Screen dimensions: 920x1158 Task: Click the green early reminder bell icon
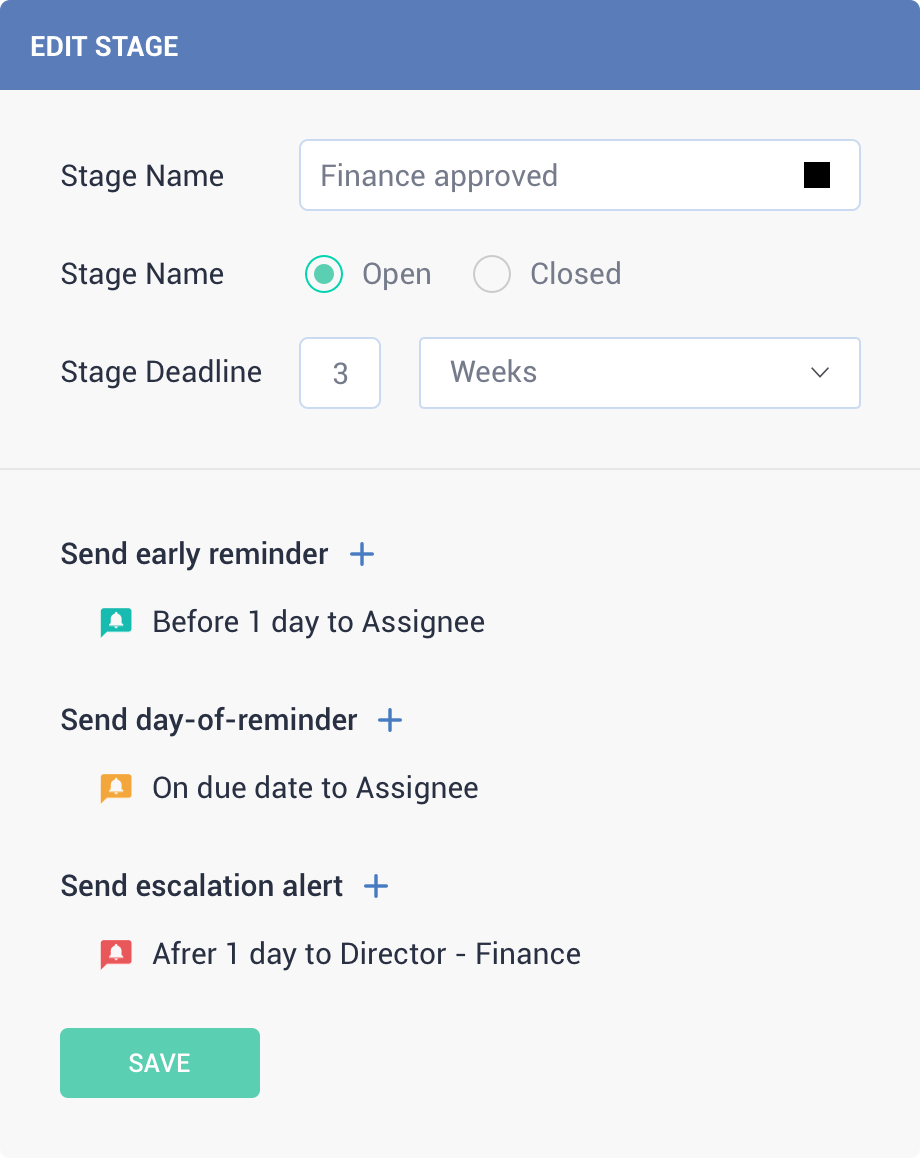pos(116,623)
